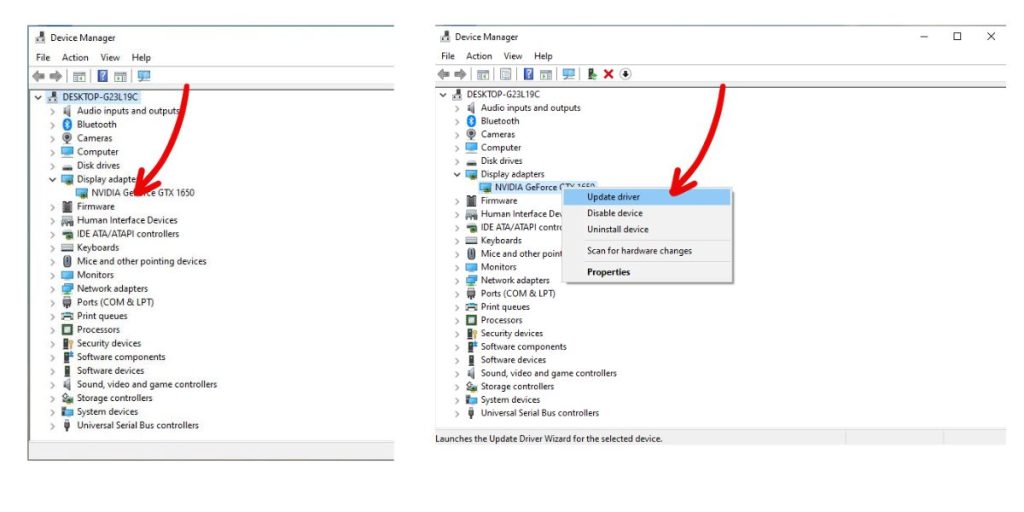Click the scan for hardware changes monitor icon in the left window
1024x512 pixels.
(144, 76)
